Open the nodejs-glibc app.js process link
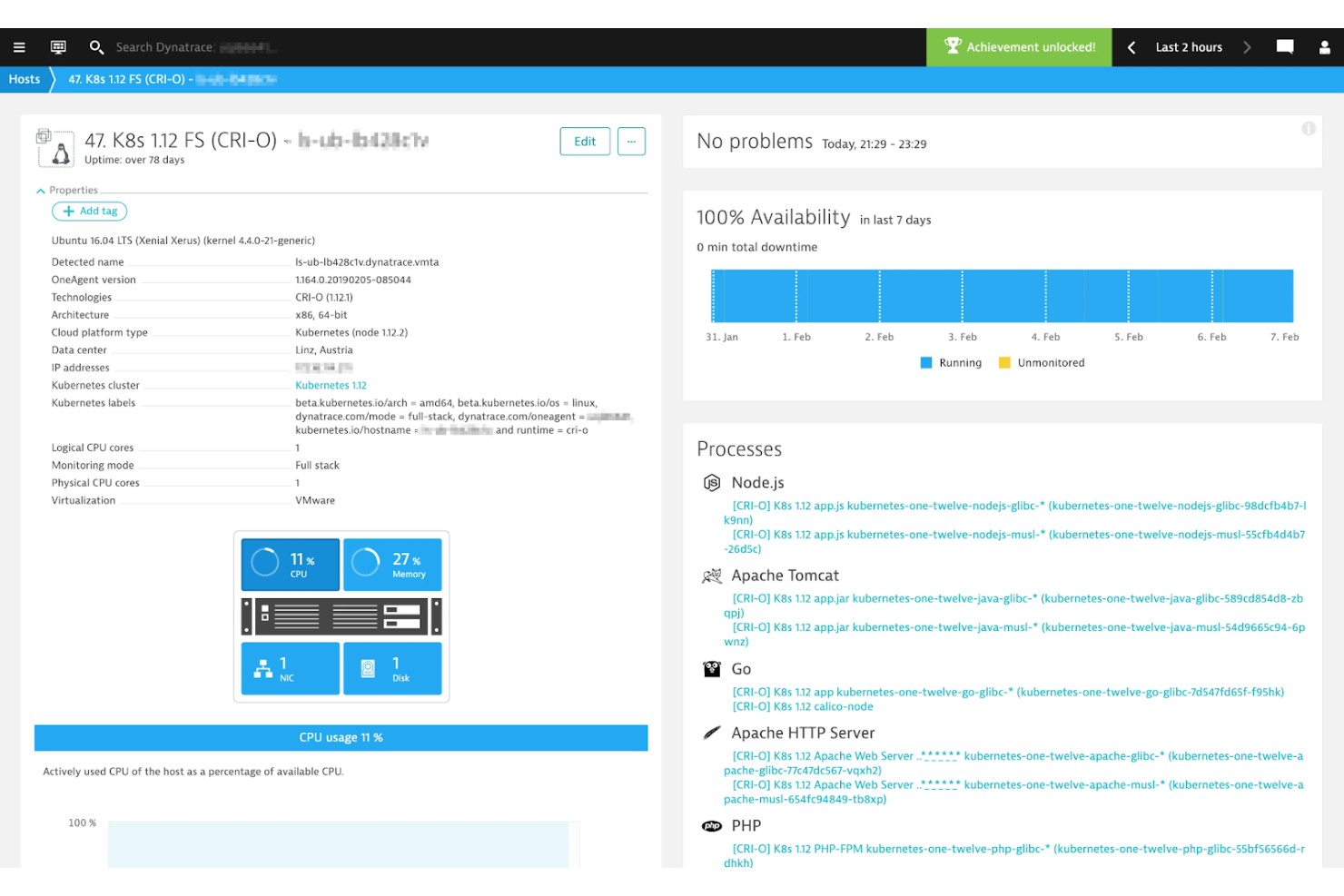The width and height of the screenshot is (1344, 896). (x=1014, y=513)
